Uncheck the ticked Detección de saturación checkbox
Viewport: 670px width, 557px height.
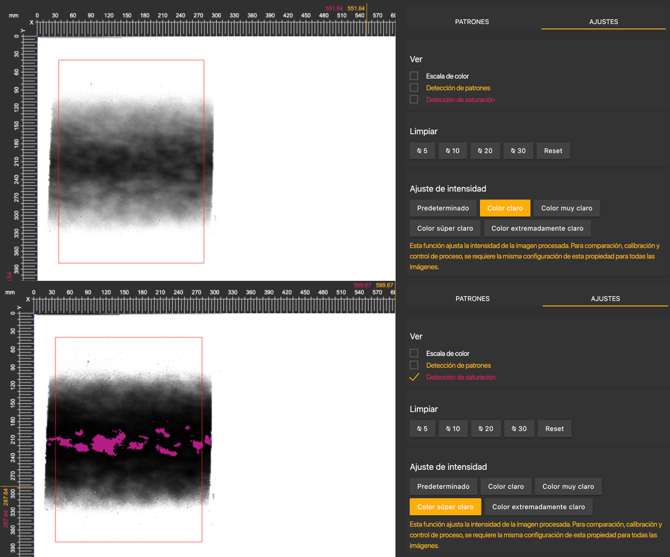[x=414, y=377]
